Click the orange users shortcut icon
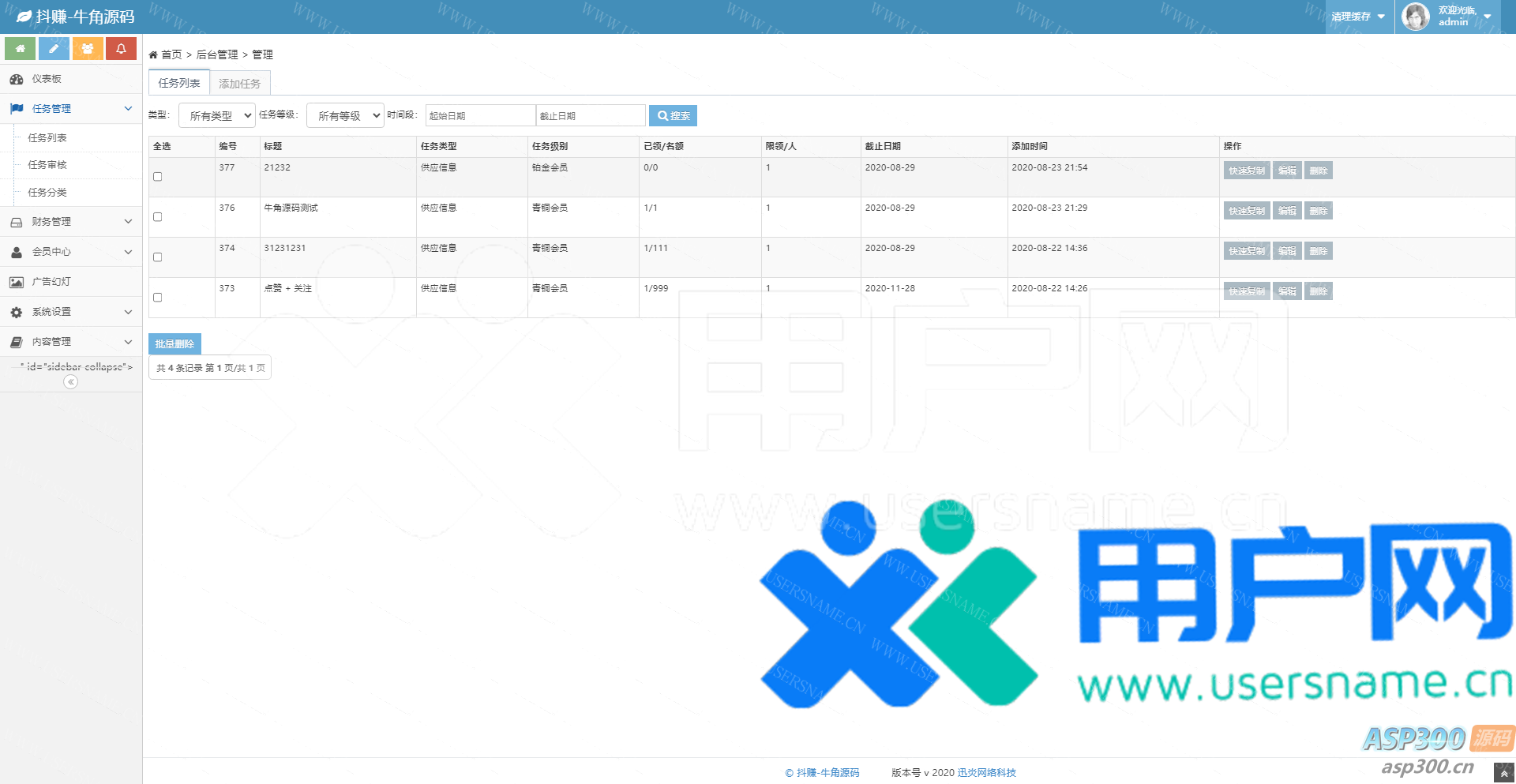This screenshot has height=784, width=1516. point(88,48)
